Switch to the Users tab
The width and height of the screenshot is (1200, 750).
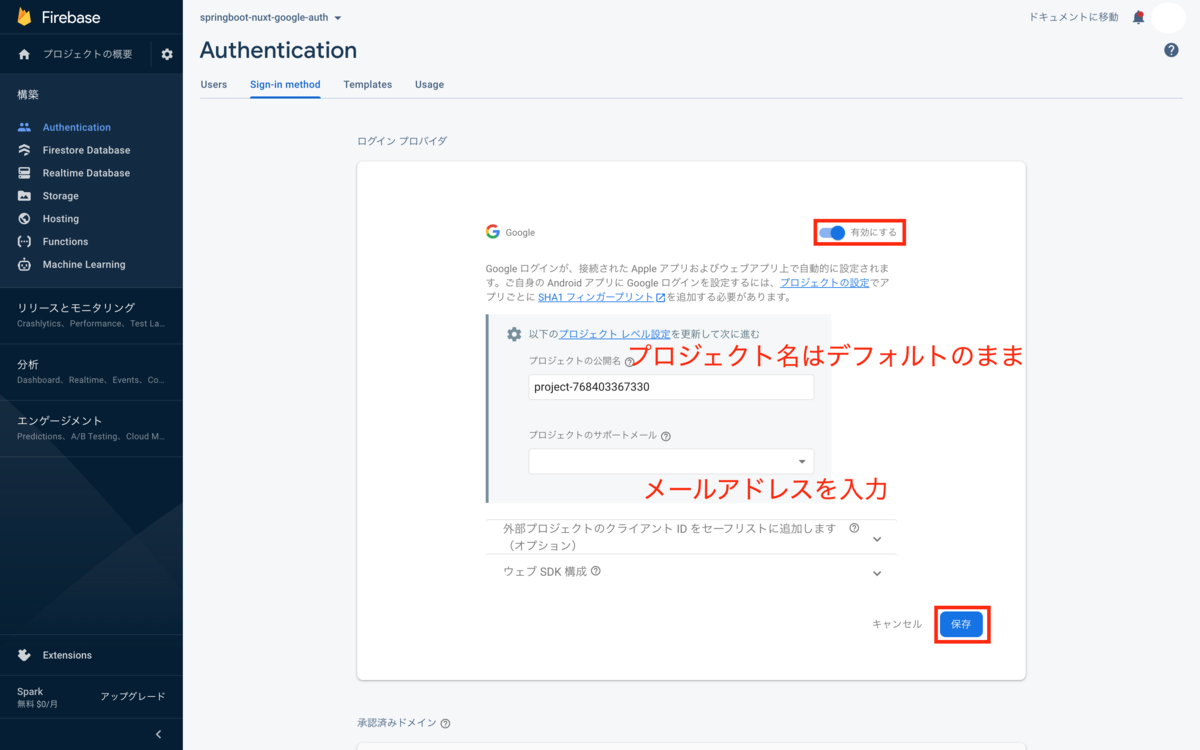(214, 85)
